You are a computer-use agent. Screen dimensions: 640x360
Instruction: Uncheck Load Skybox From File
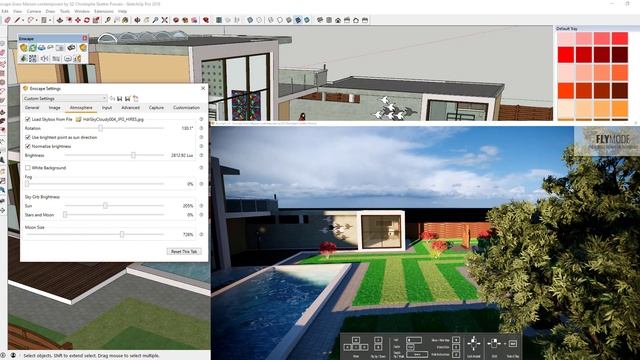(28, 120)
